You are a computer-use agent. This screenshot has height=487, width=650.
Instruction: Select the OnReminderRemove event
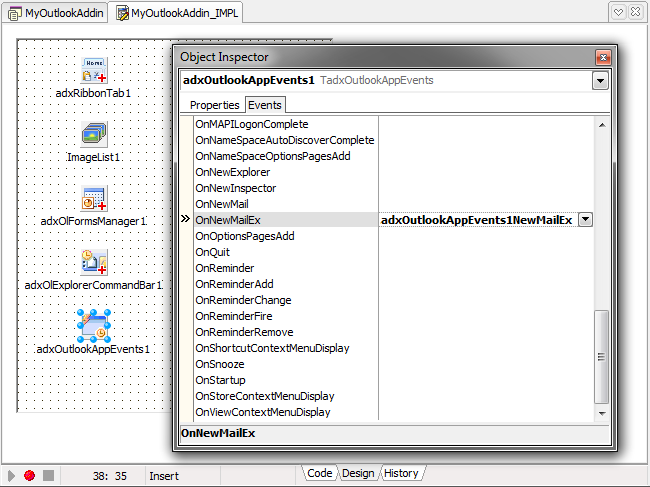coord(244,332)
